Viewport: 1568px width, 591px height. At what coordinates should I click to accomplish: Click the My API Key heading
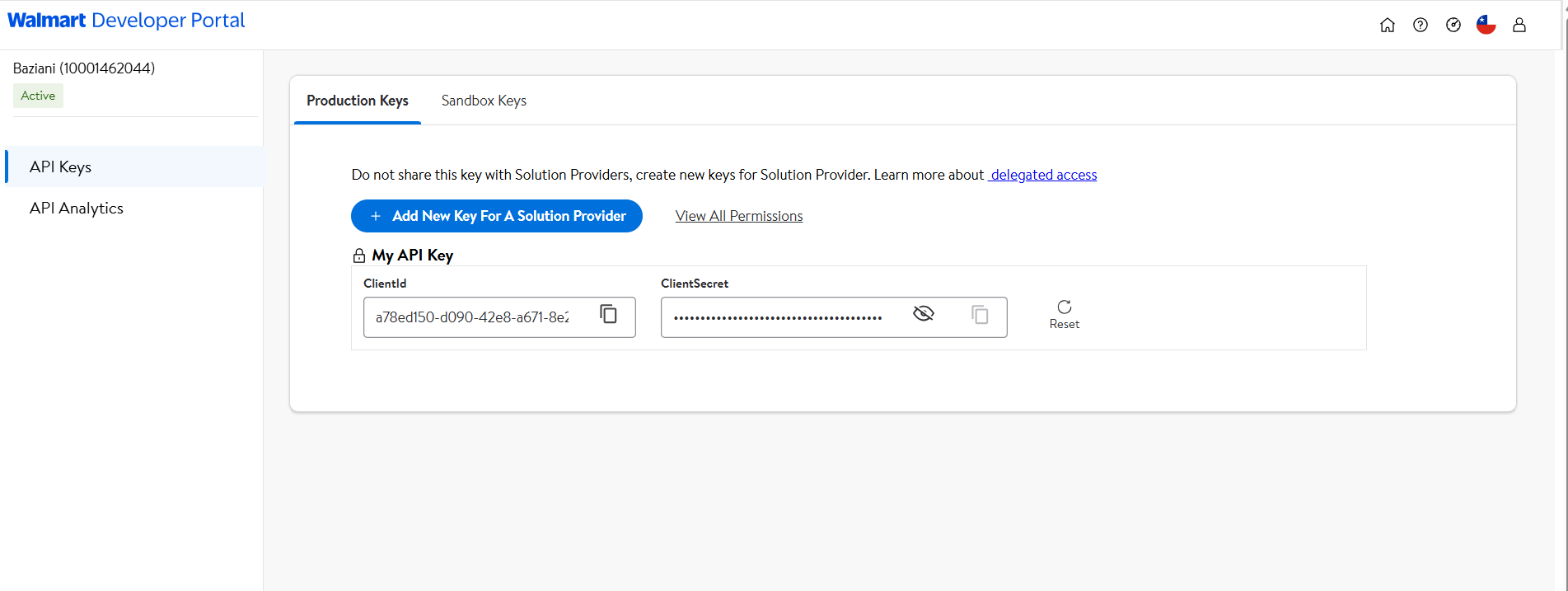(x=412, y=256)
